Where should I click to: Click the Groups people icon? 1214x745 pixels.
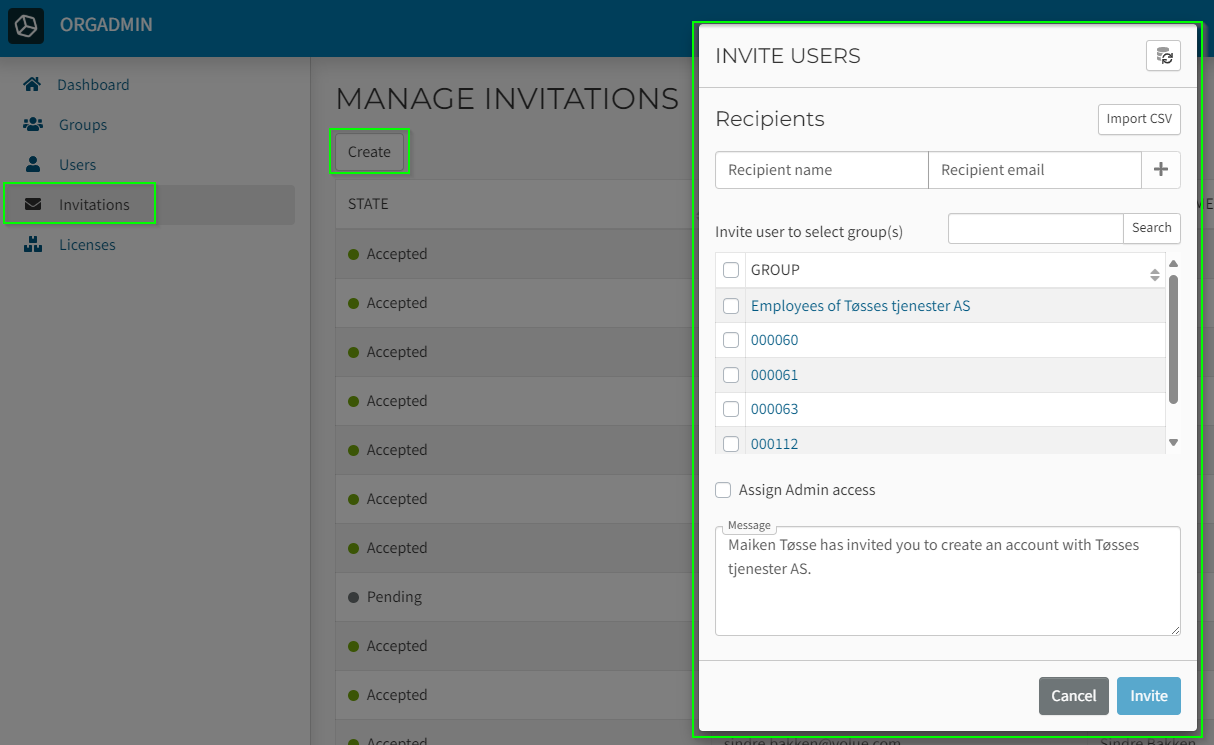[x=33, y=125]
